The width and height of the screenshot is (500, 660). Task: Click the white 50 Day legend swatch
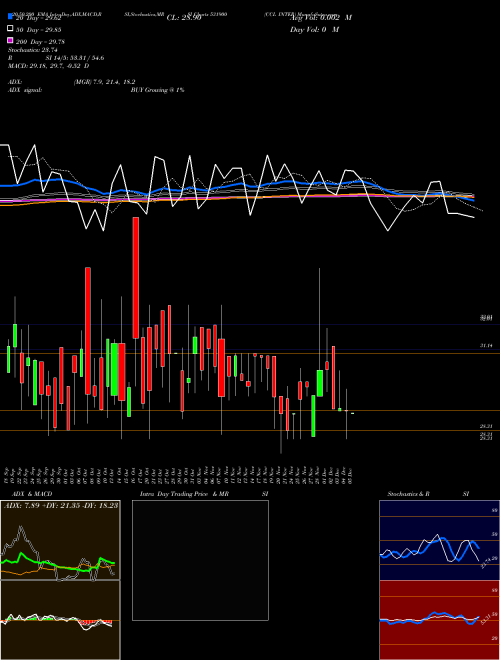(11, 29)
